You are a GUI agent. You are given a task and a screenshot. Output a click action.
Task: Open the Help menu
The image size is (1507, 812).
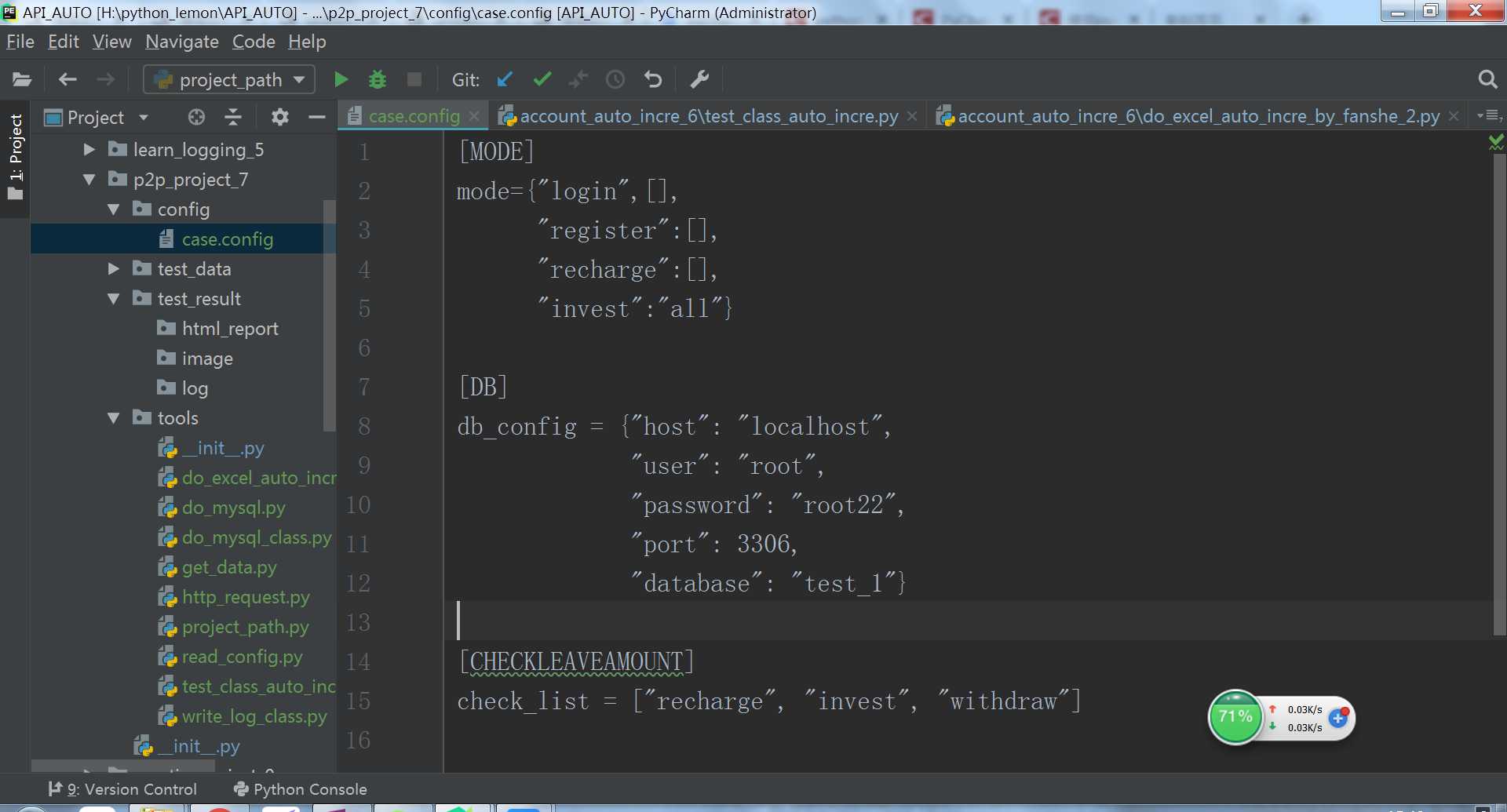[x=307, y=42]
